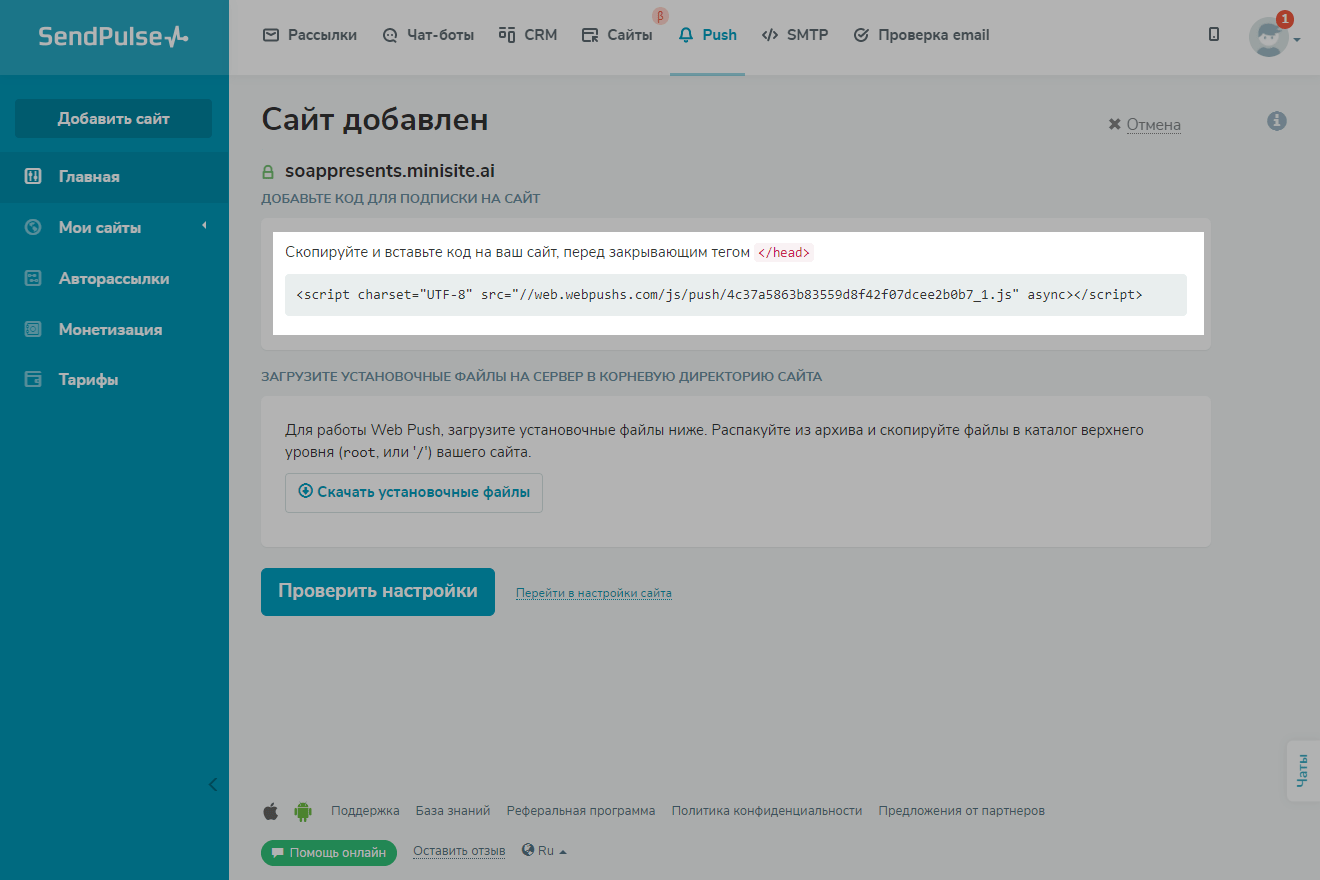Click the Мои сайты globe icon
1320x880 pixels.
pos(33,228)
